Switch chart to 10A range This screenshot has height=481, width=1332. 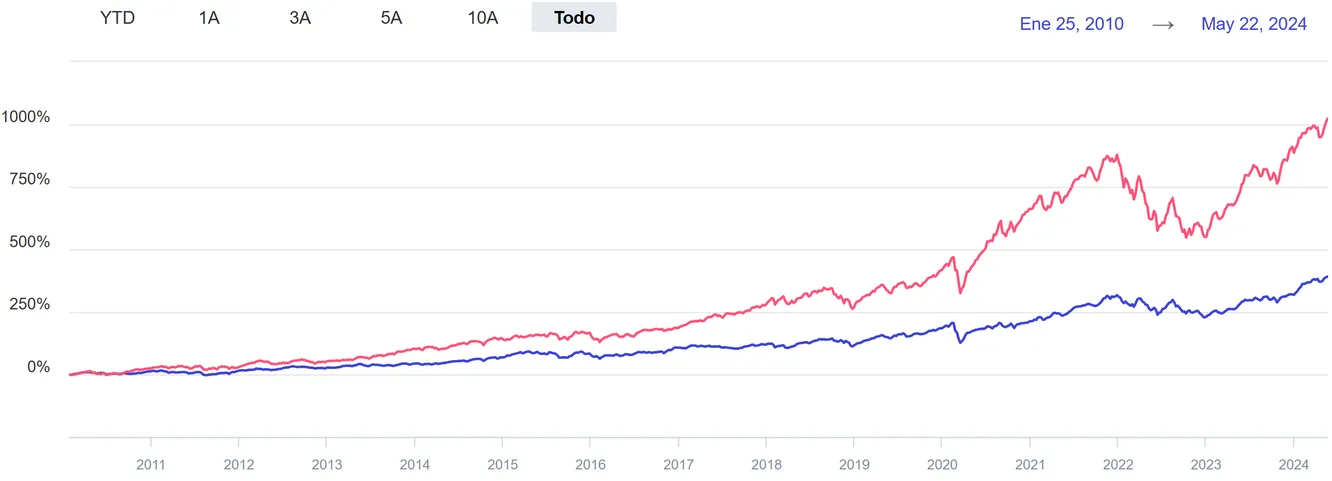click(x=482, y=18)
